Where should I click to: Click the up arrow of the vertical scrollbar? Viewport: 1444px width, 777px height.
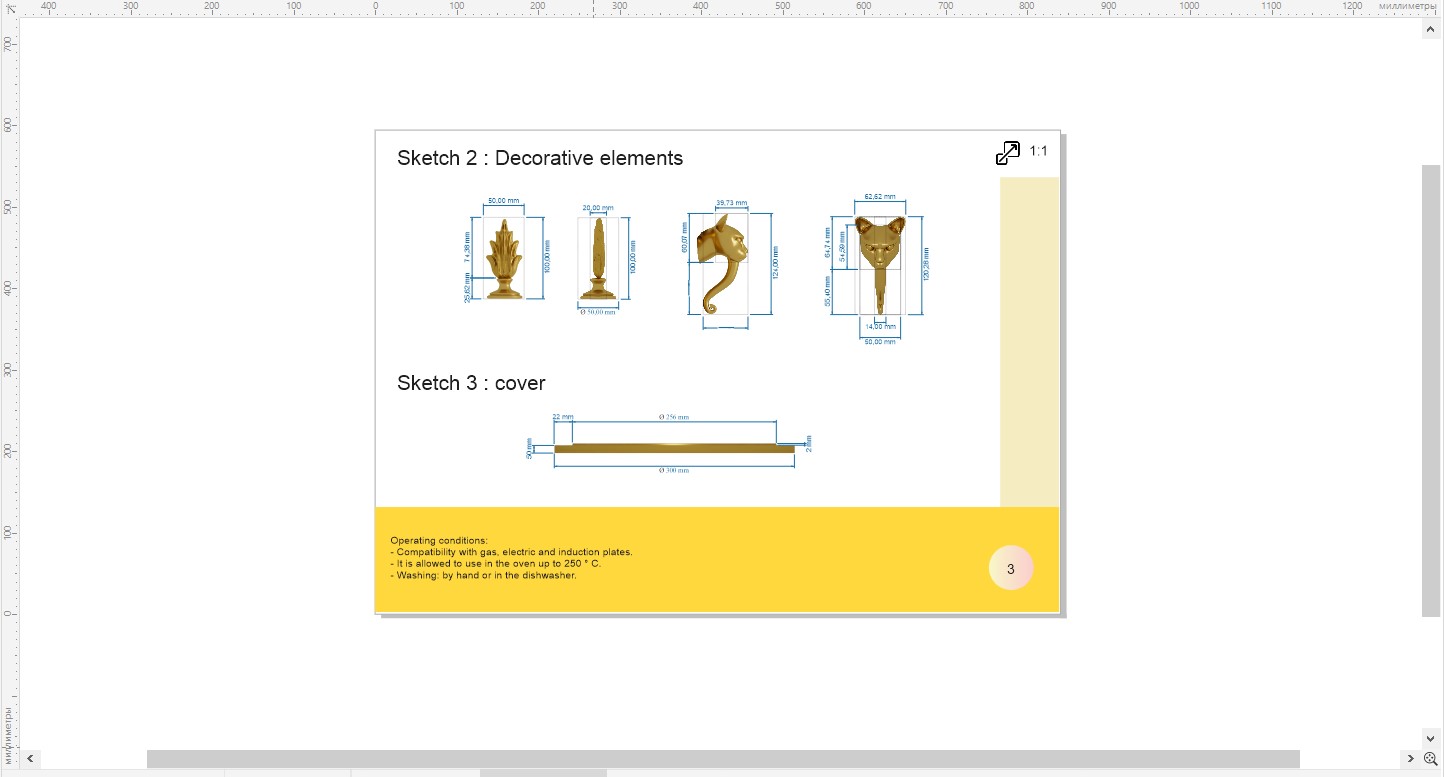click(1430, 27)
